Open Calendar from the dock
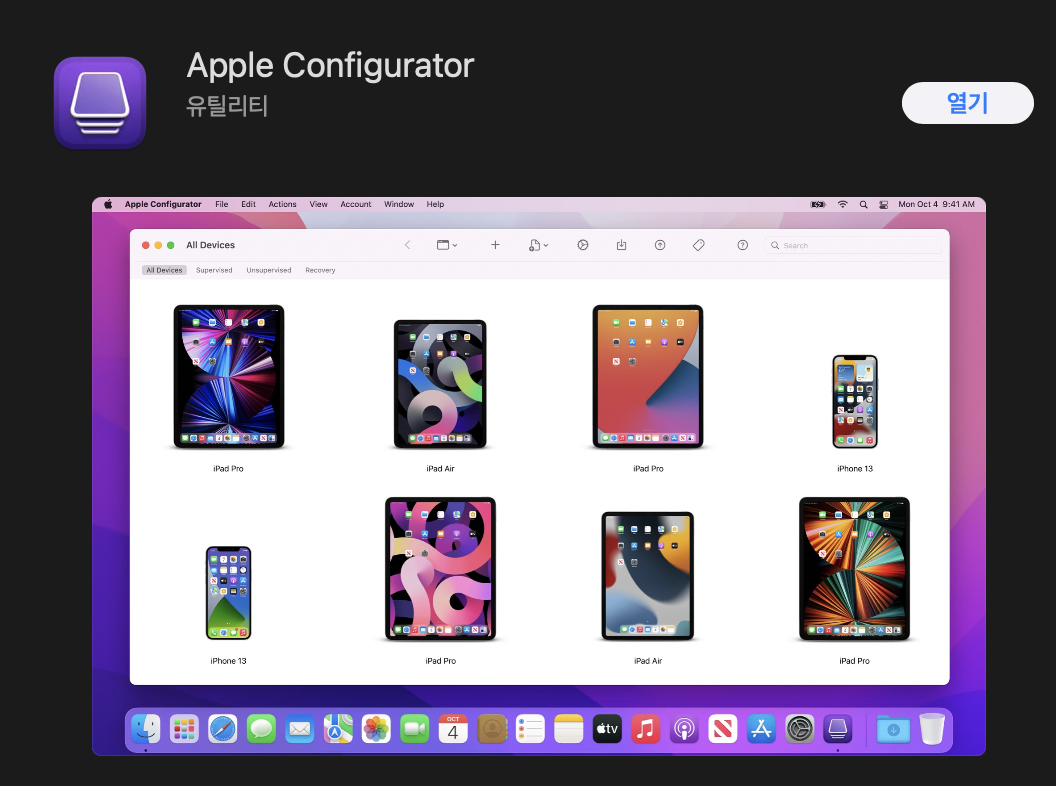Screen dimensions: 1056x786 (x=453, y=729)
